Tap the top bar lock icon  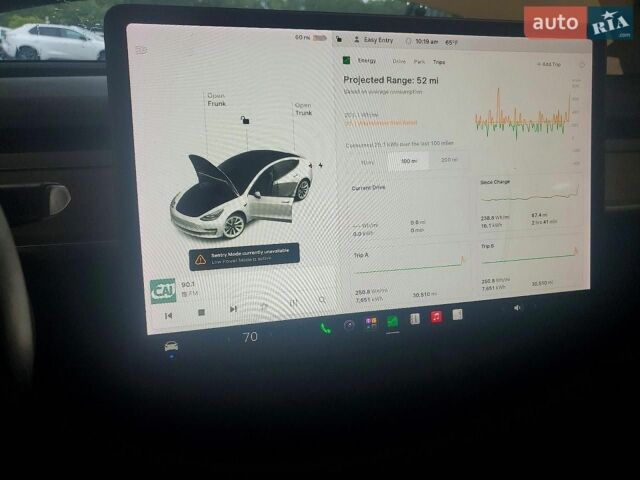pos(339,39)
